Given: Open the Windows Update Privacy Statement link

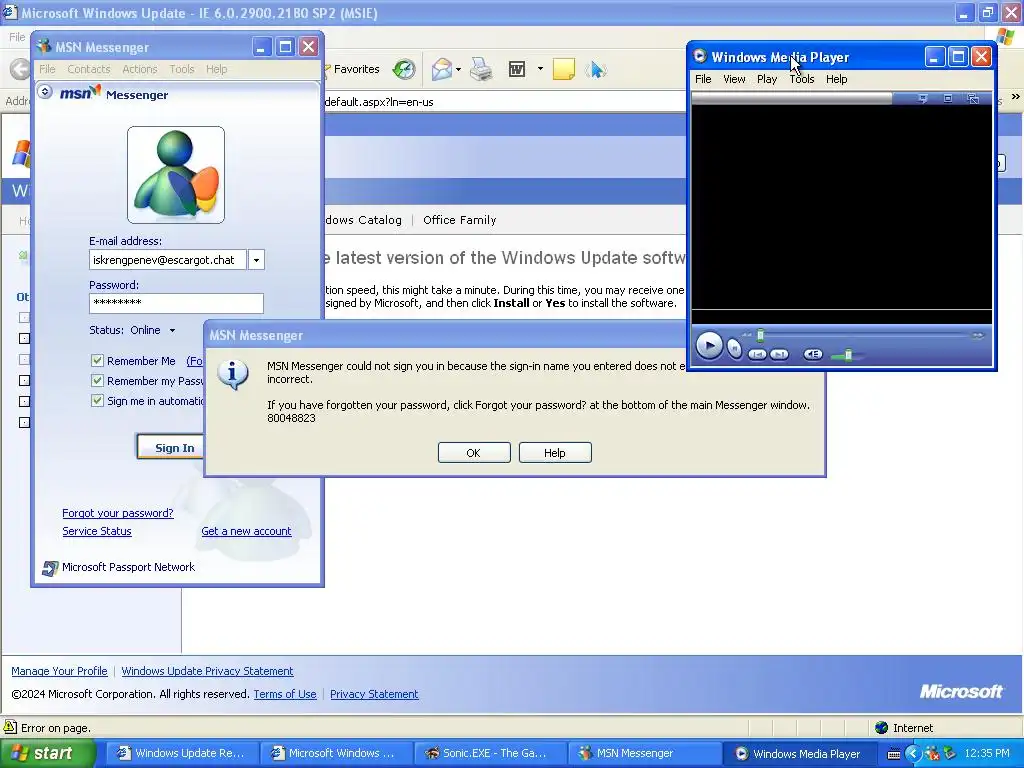Looking at the screenshot, I should (x=207, y=671).
